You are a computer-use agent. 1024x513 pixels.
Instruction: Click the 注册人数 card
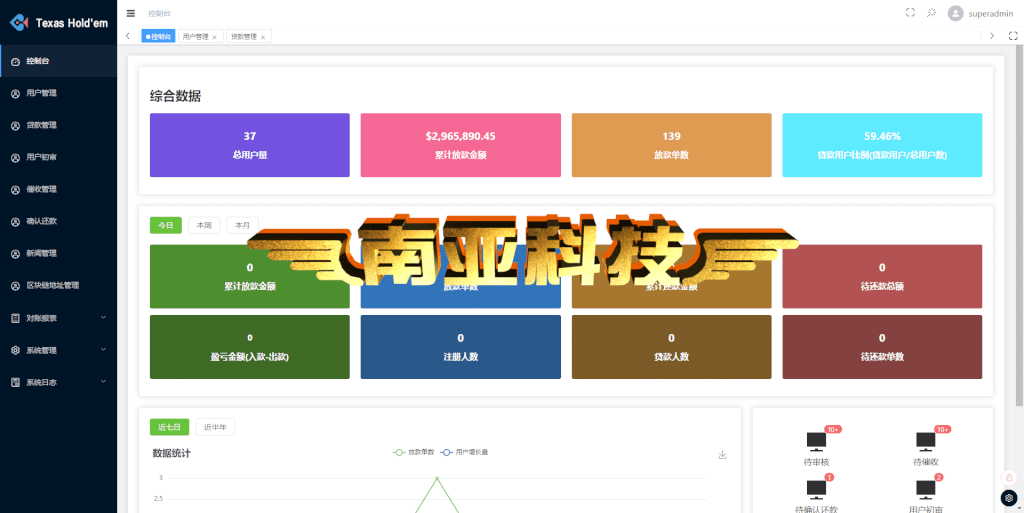point(460,347)
